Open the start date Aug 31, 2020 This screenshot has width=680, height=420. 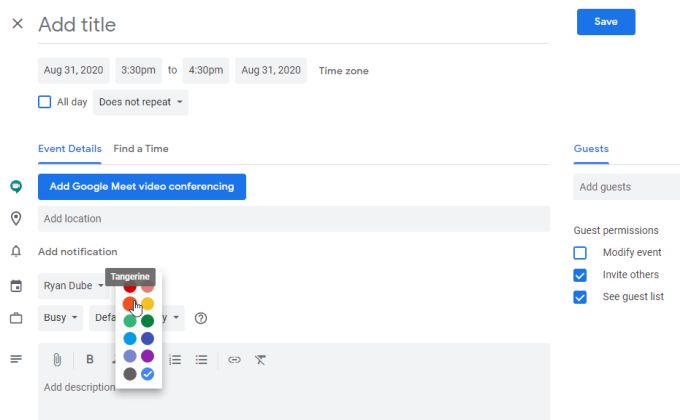click(x=73, y=70)
